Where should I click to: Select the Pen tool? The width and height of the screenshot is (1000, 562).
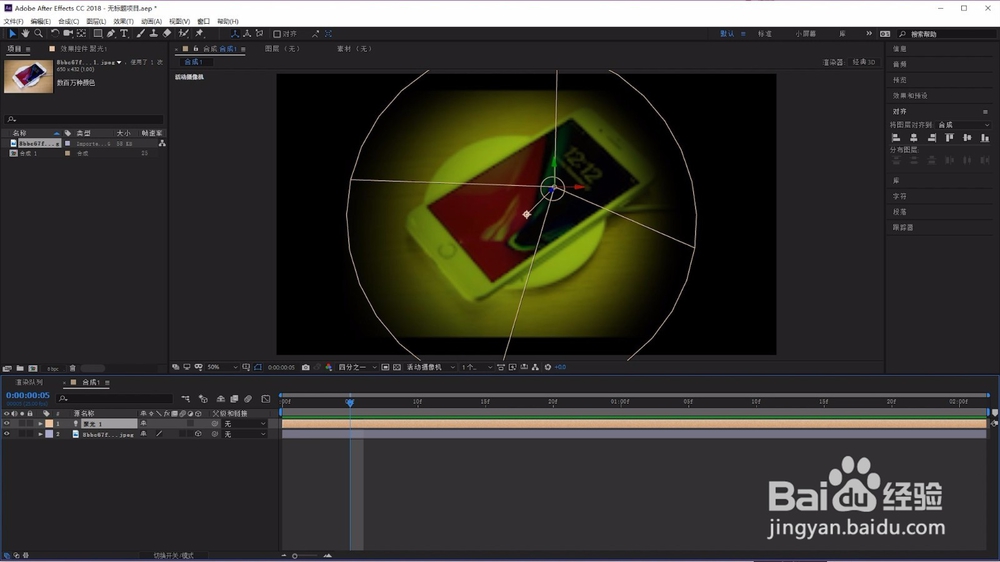111,33
